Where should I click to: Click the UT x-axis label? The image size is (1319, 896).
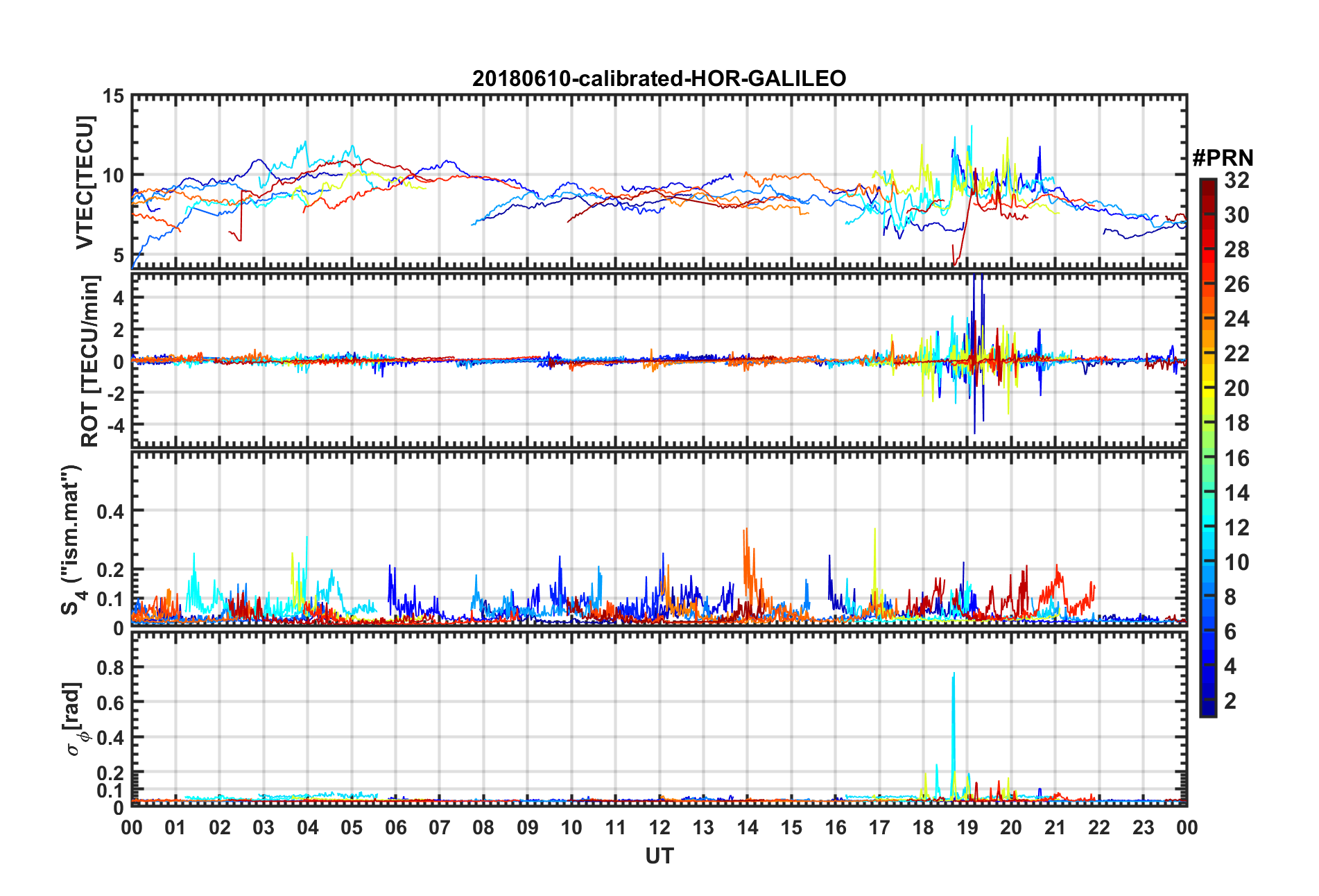tap(659, 856)
